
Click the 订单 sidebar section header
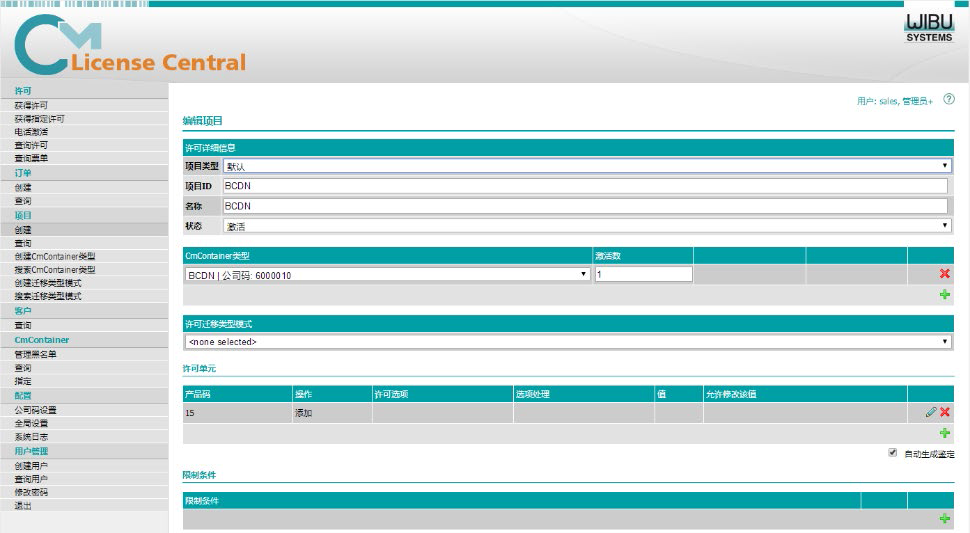[x=23, y=173]
